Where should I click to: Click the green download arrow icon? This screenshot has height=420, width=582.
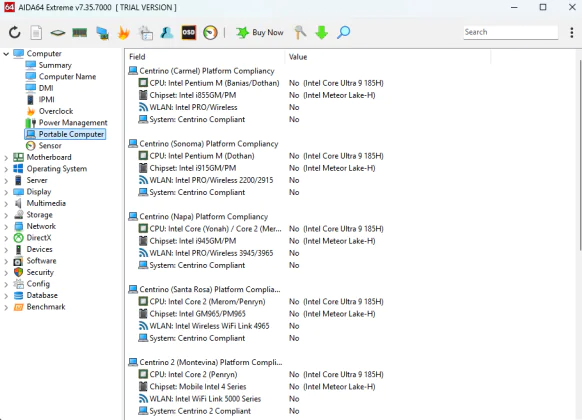click(x=321, y=33)
